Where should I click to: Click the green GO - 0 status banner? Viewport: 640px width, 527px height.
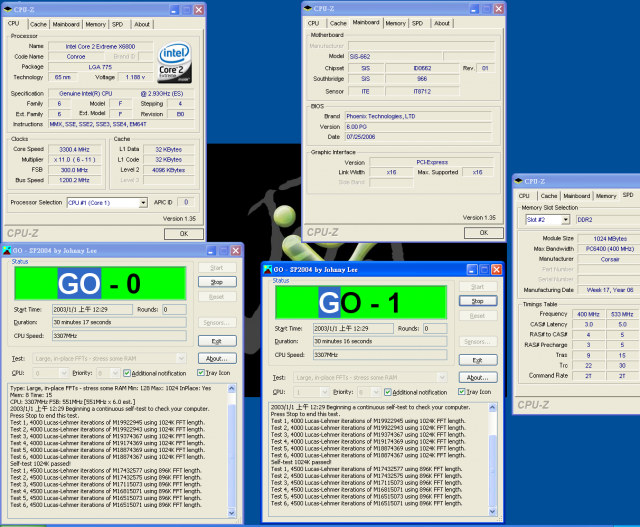click(x=100, y=283)
